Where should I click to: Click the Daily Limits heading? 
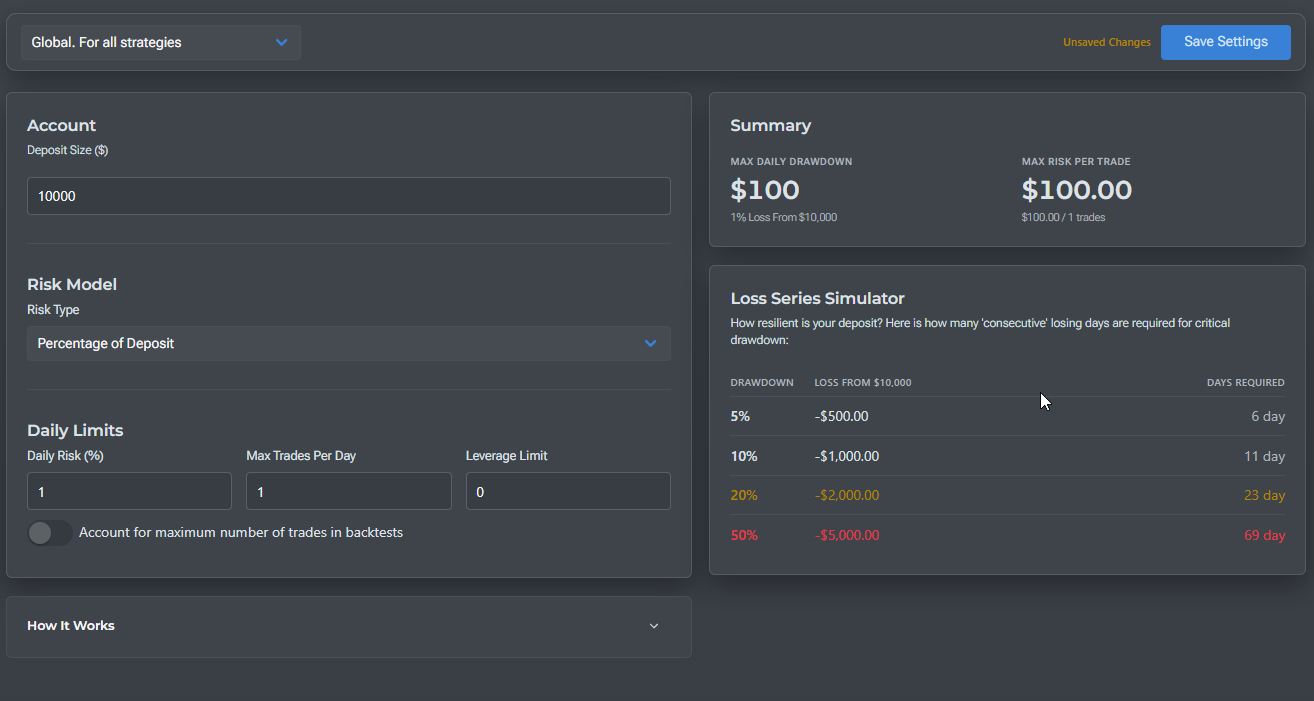click(x=75, y=431)
